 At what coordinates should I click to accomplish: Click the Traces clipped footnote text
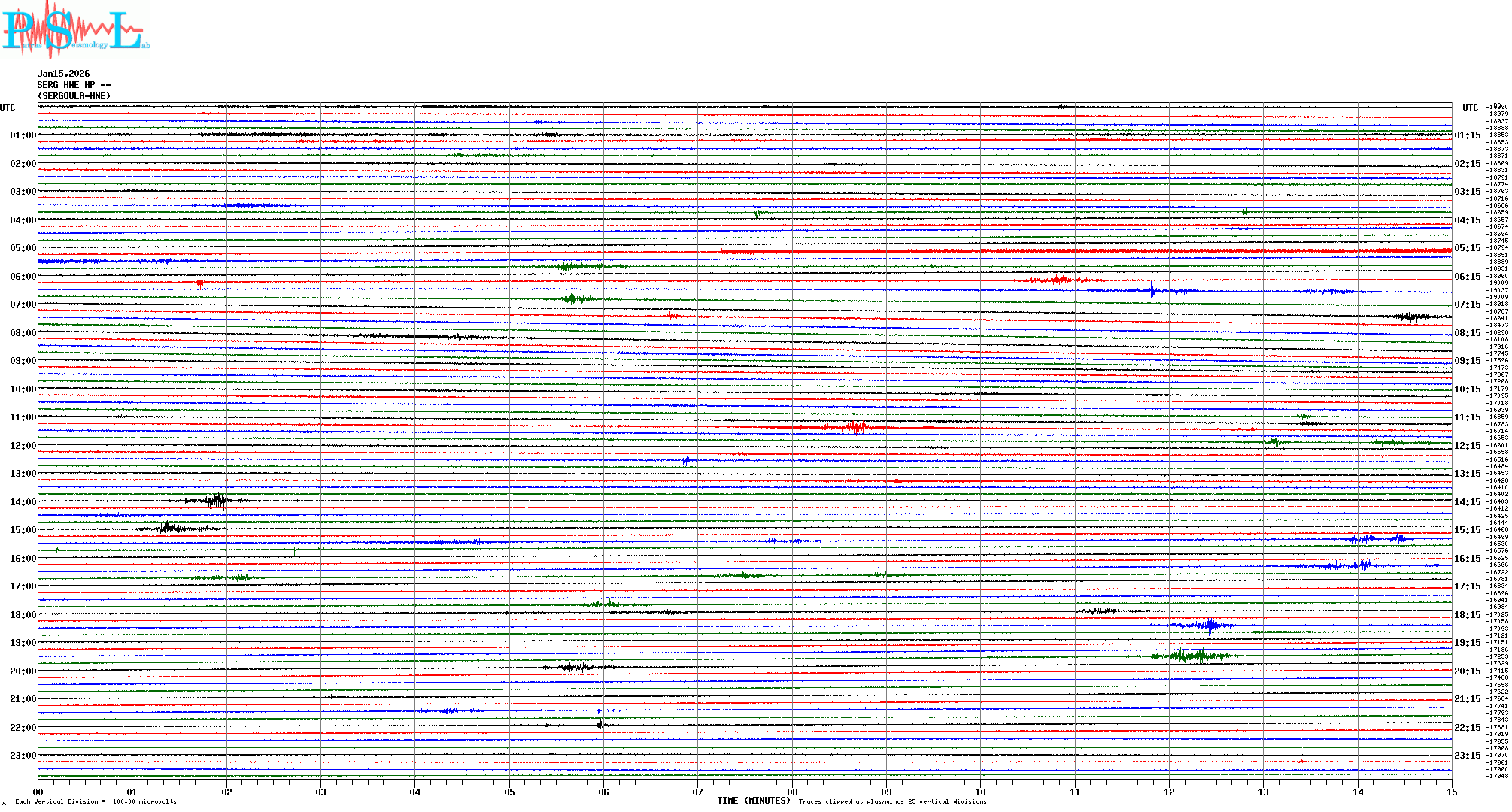(x=892, y=801)
